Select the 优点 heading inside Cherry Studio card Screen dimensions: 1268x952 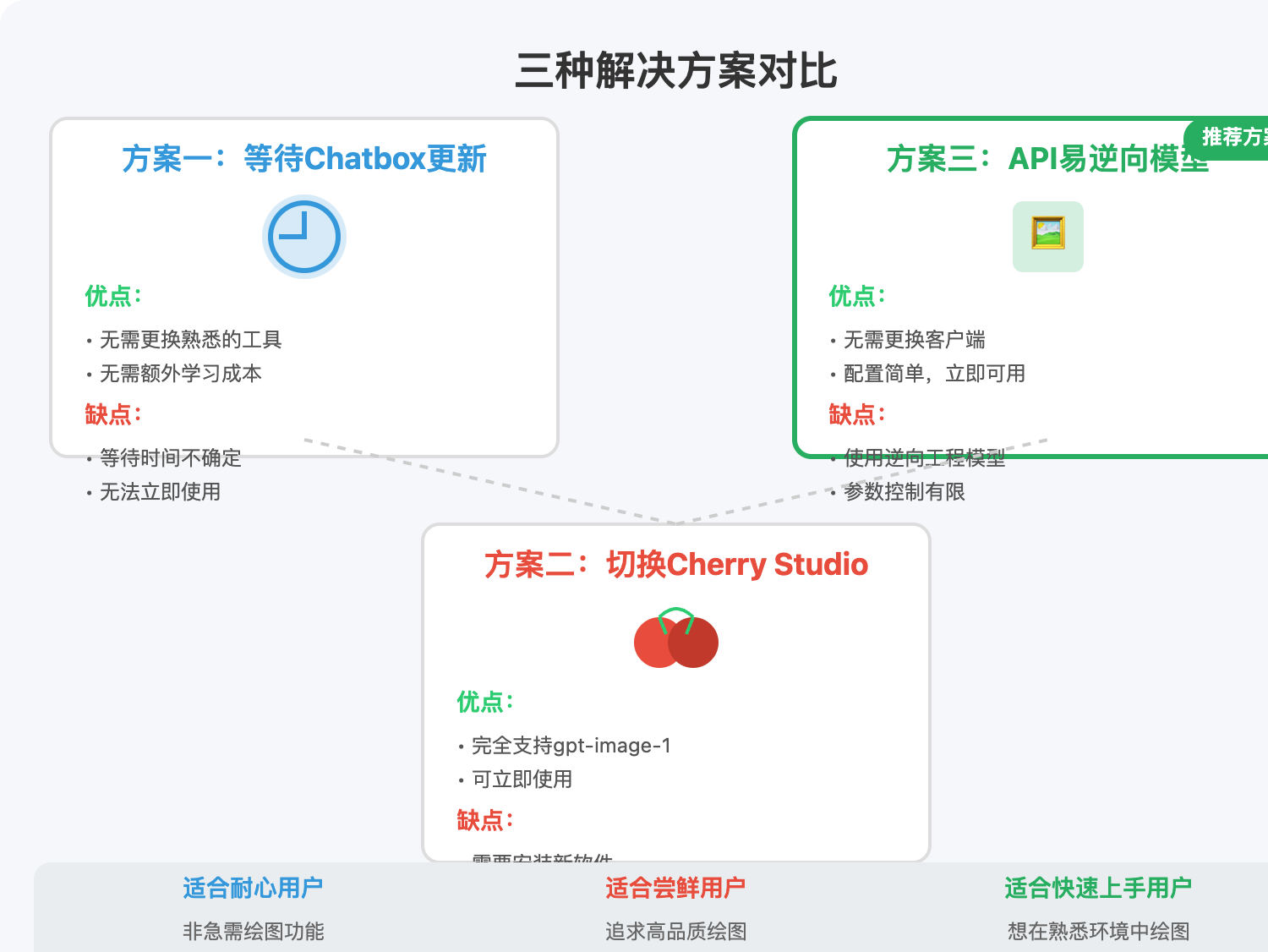tap(483, 703)
